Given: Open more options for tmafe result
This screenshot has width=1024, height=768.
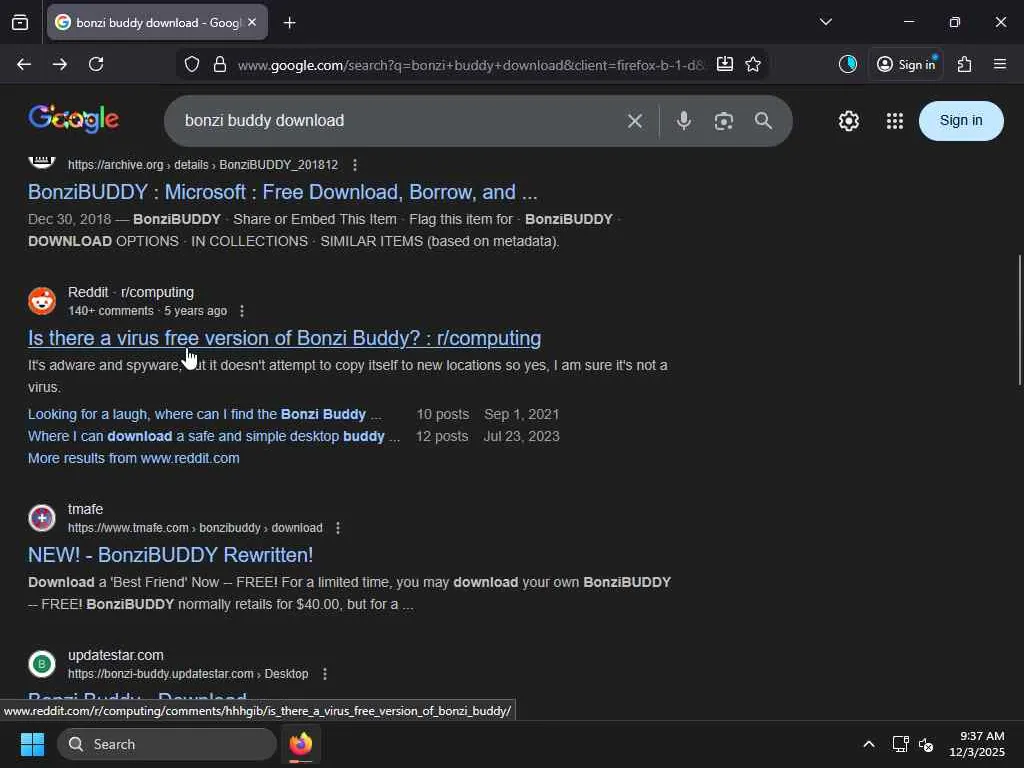Looking at the screenshot, I should tap(338, 528).
